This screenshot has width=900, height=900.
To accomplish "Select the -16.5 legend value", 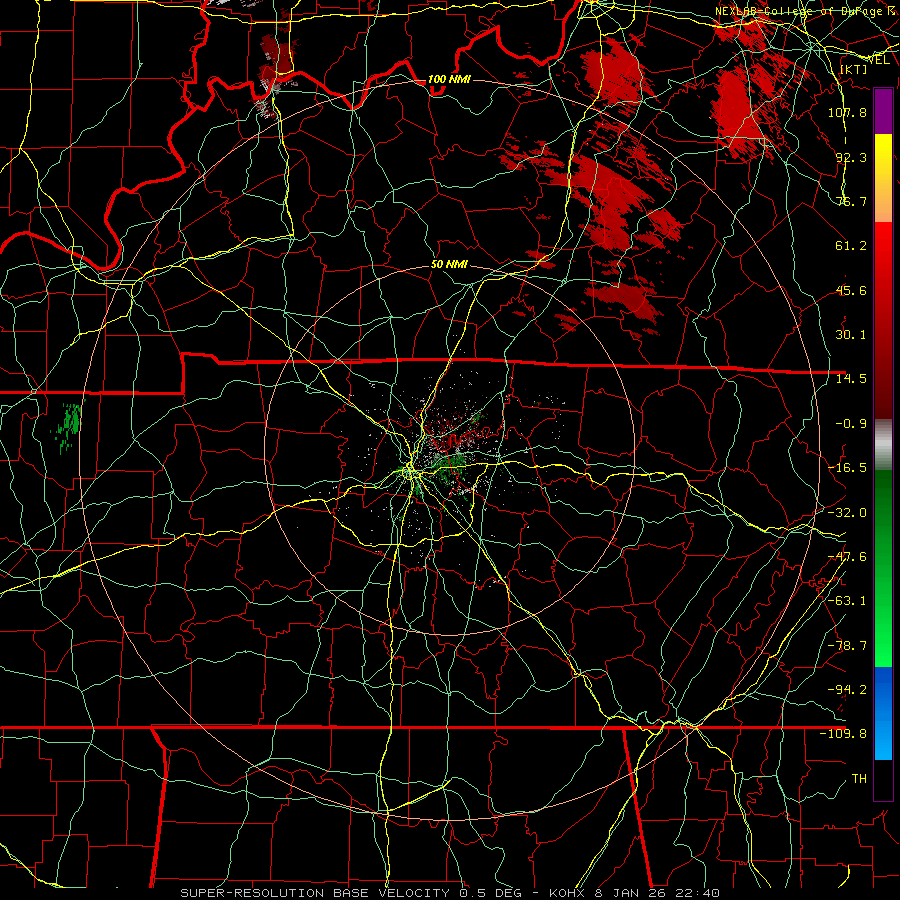I will [x=847, y=468].
